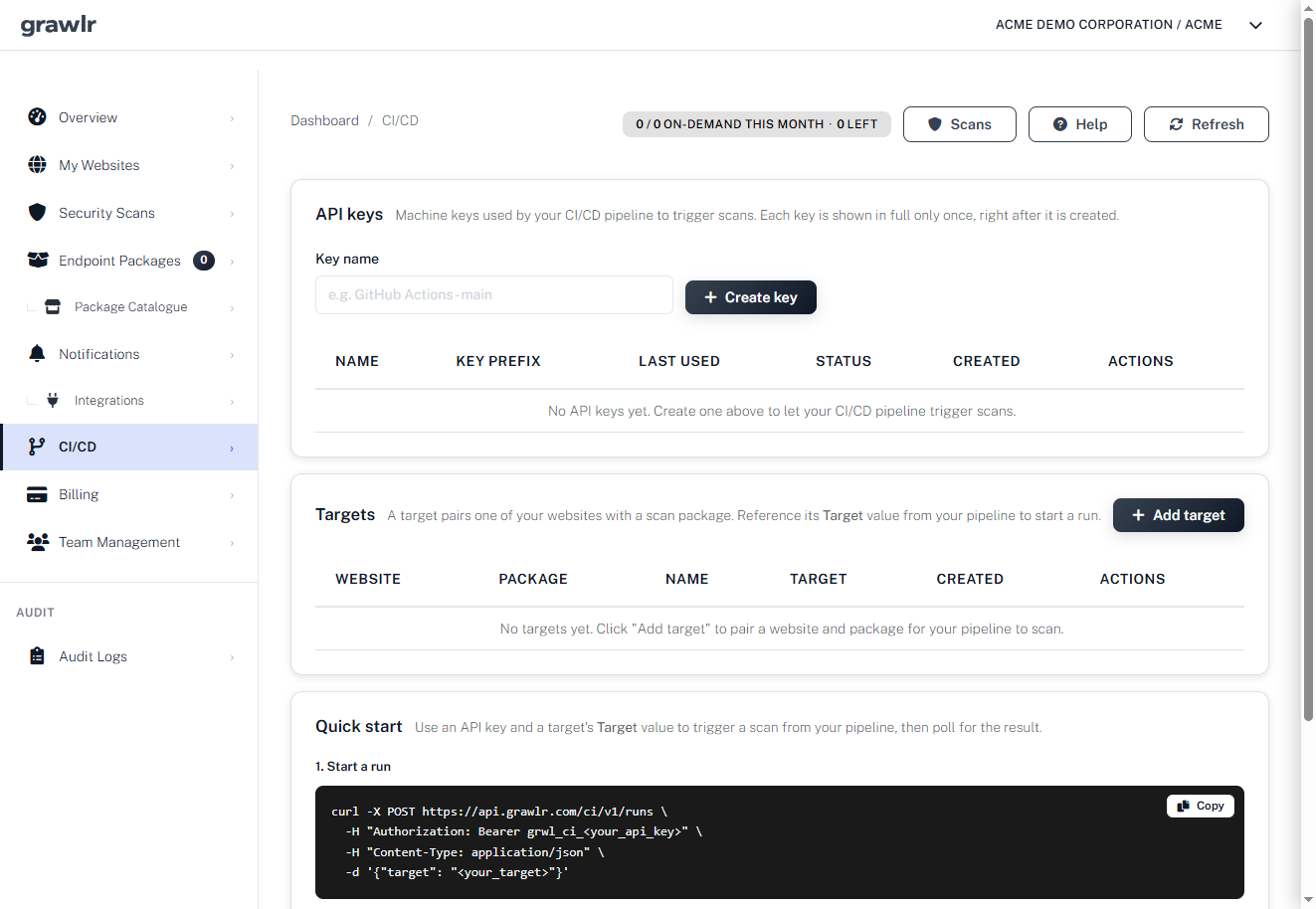
Task: Click the Scans button
Action: tap(960, 124)
